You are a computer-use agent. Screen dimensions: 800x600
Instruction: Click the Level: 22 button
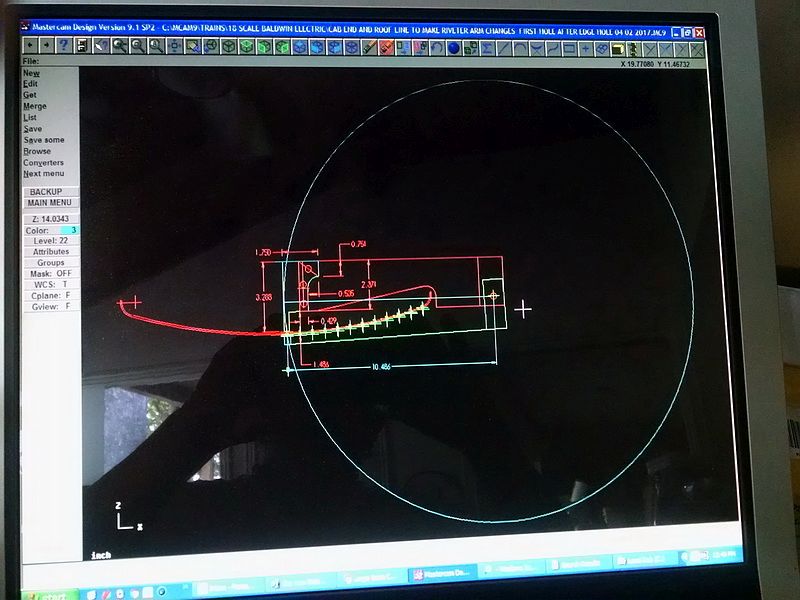[51, 241]
